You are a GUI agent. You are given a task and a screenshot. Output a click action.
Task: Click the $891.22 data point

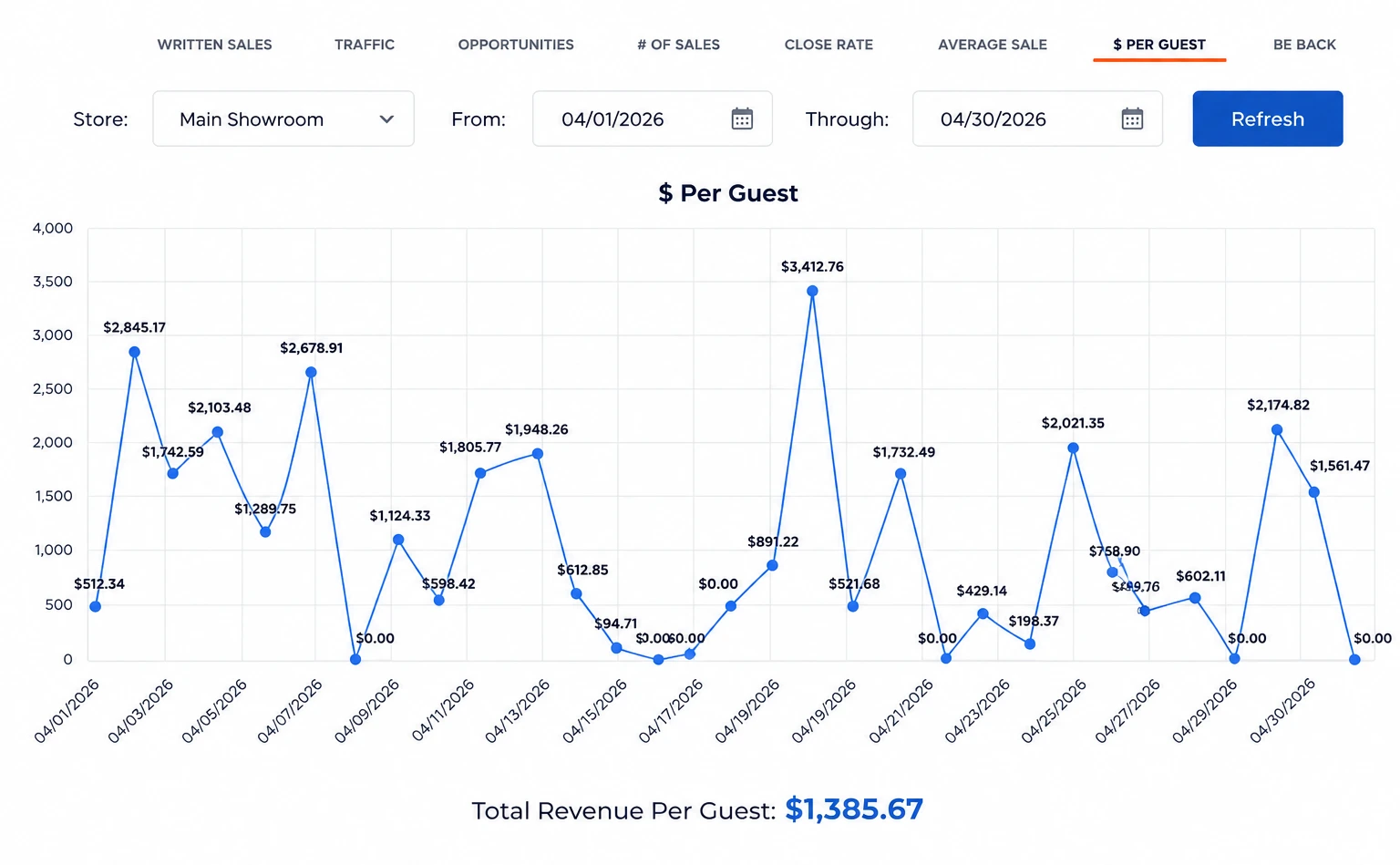[772, 565]
